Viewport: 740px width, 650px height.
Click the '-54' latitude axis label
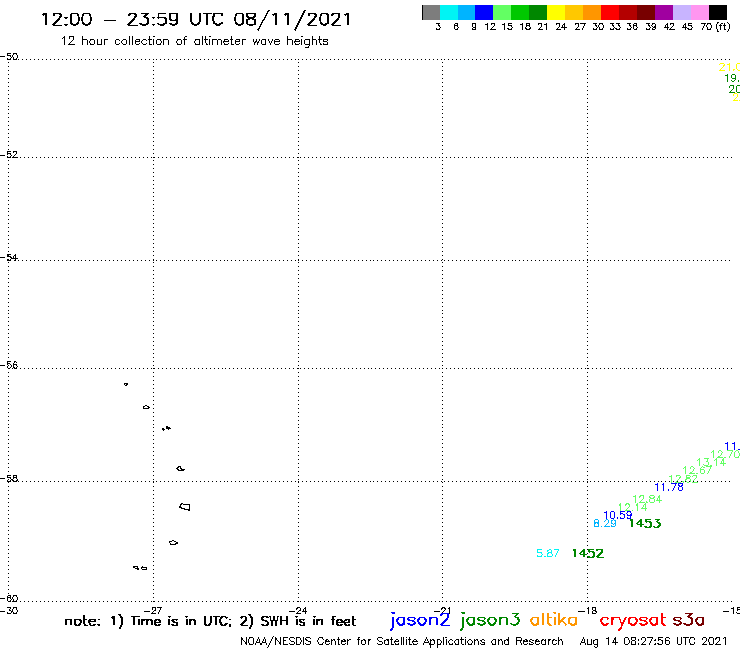click(x=9, y=258)
